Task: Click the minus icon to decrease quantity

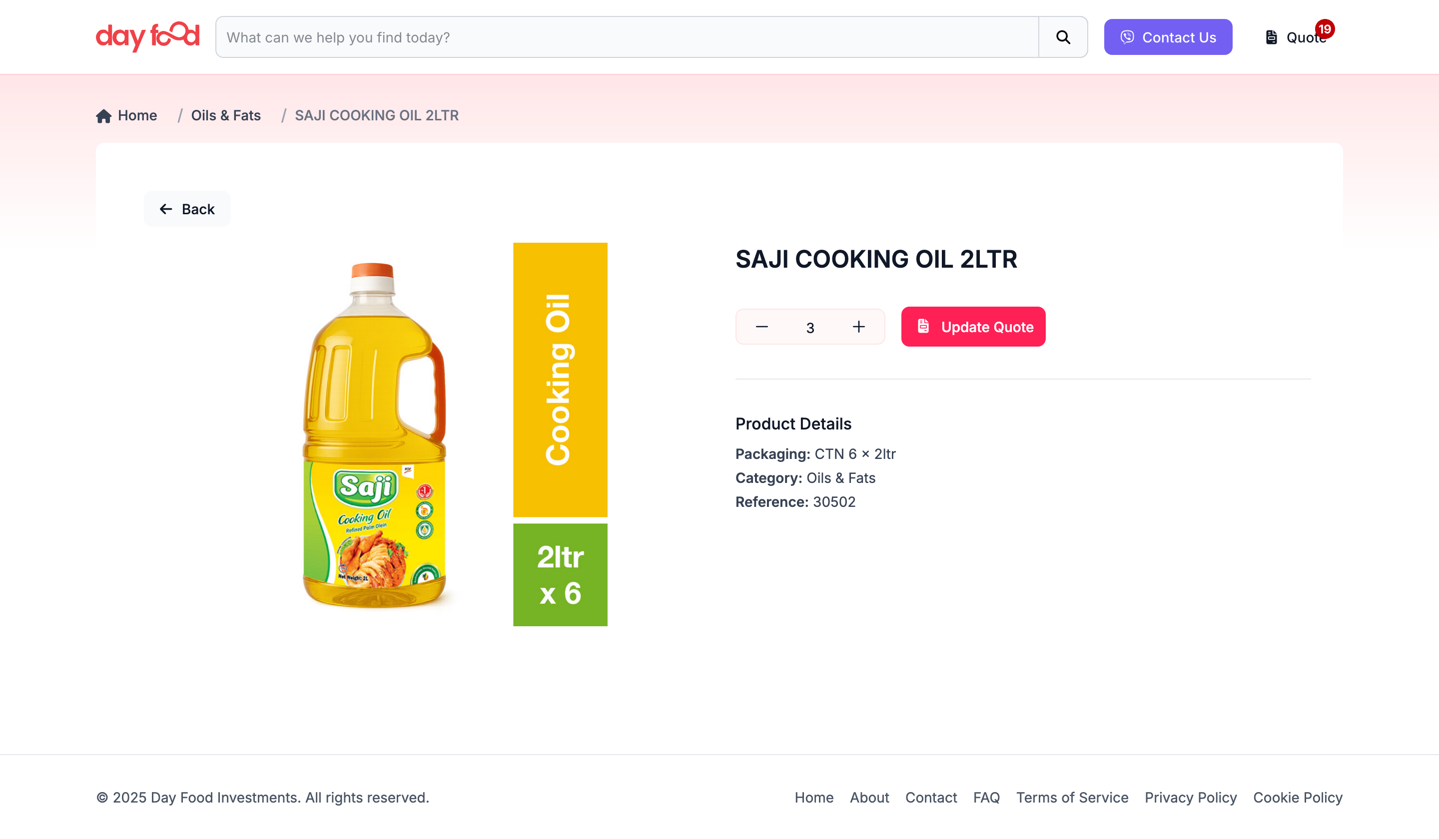Action: (762, 327)
